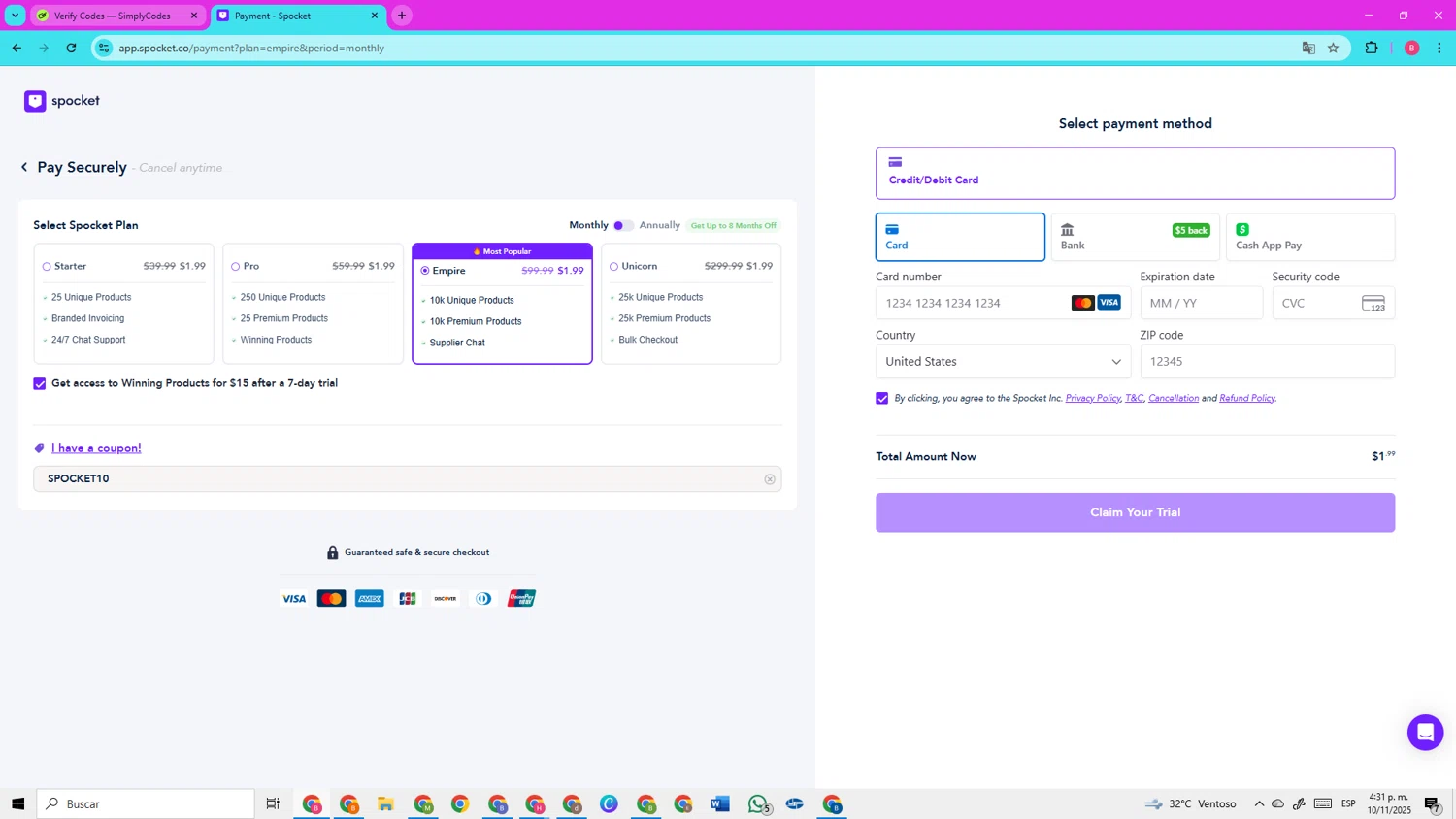Open the notifications center icon
The image size is (1456, 819).
point(1432,803)
